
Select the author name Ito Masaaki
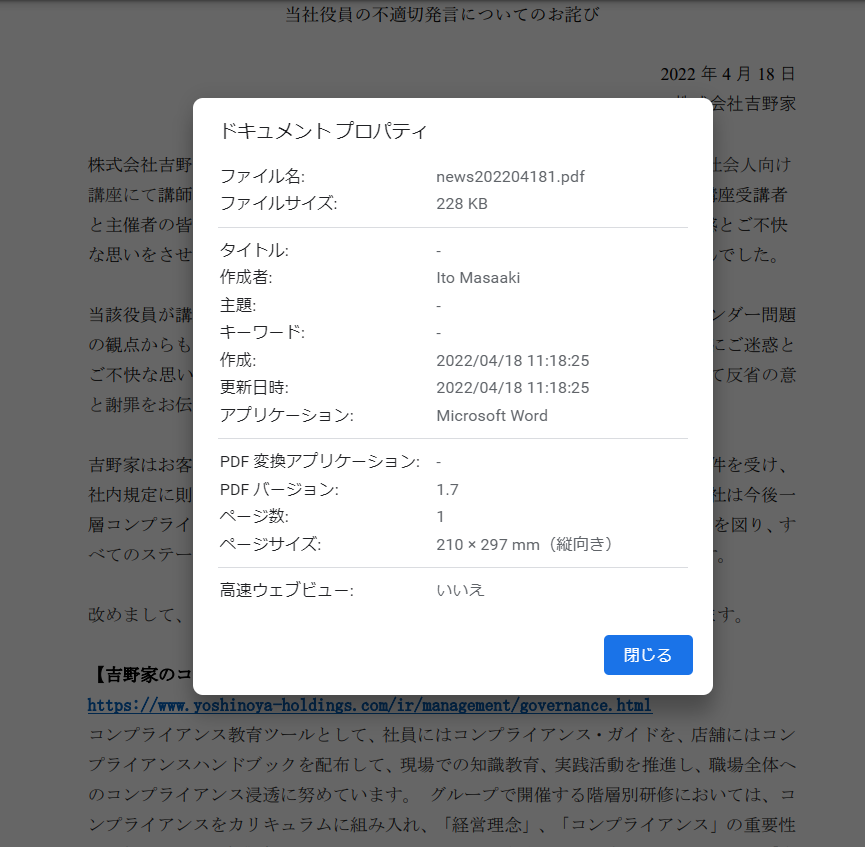click(x=478, y=278)
